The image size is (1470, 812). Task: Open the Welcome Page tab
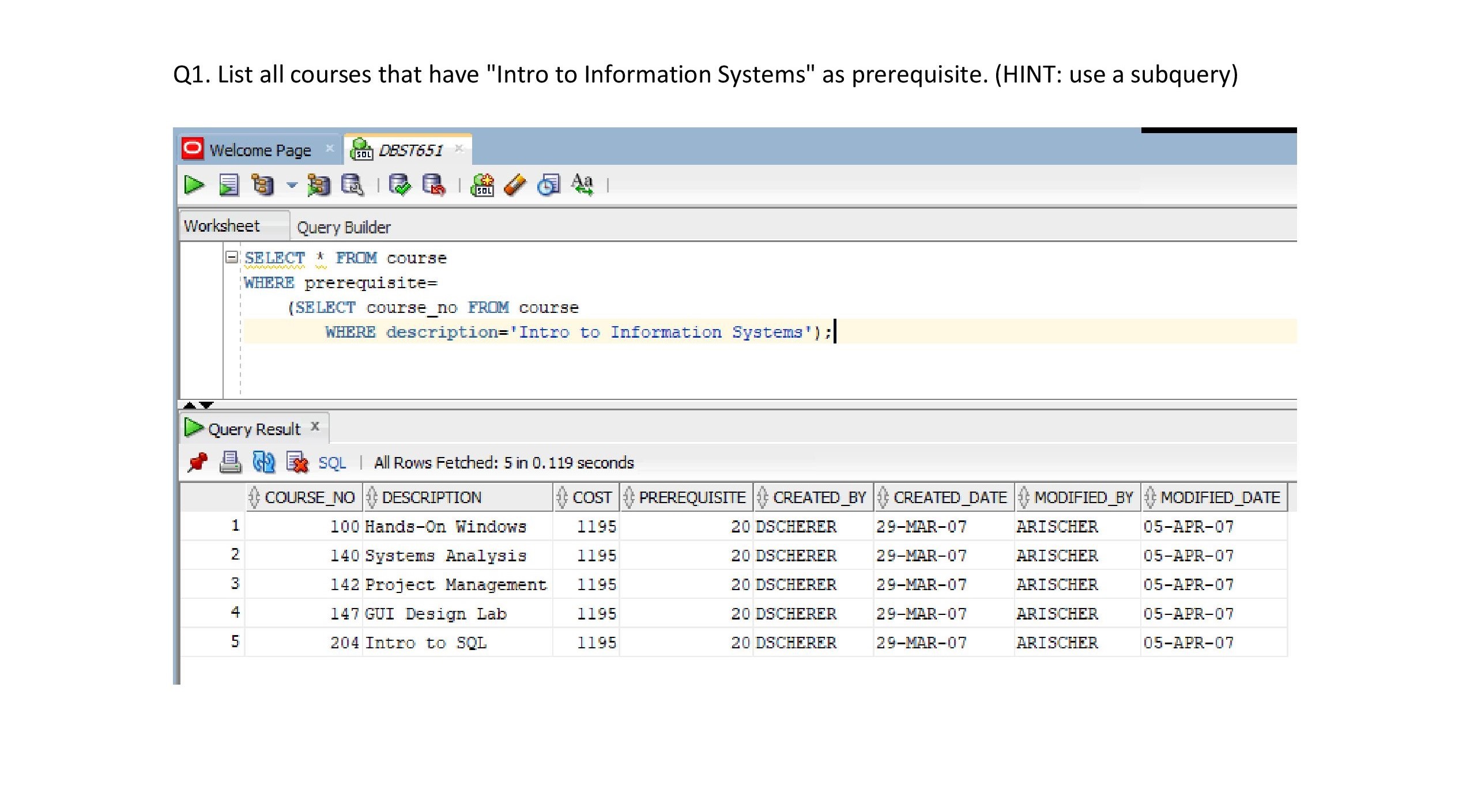coord(260,150)
